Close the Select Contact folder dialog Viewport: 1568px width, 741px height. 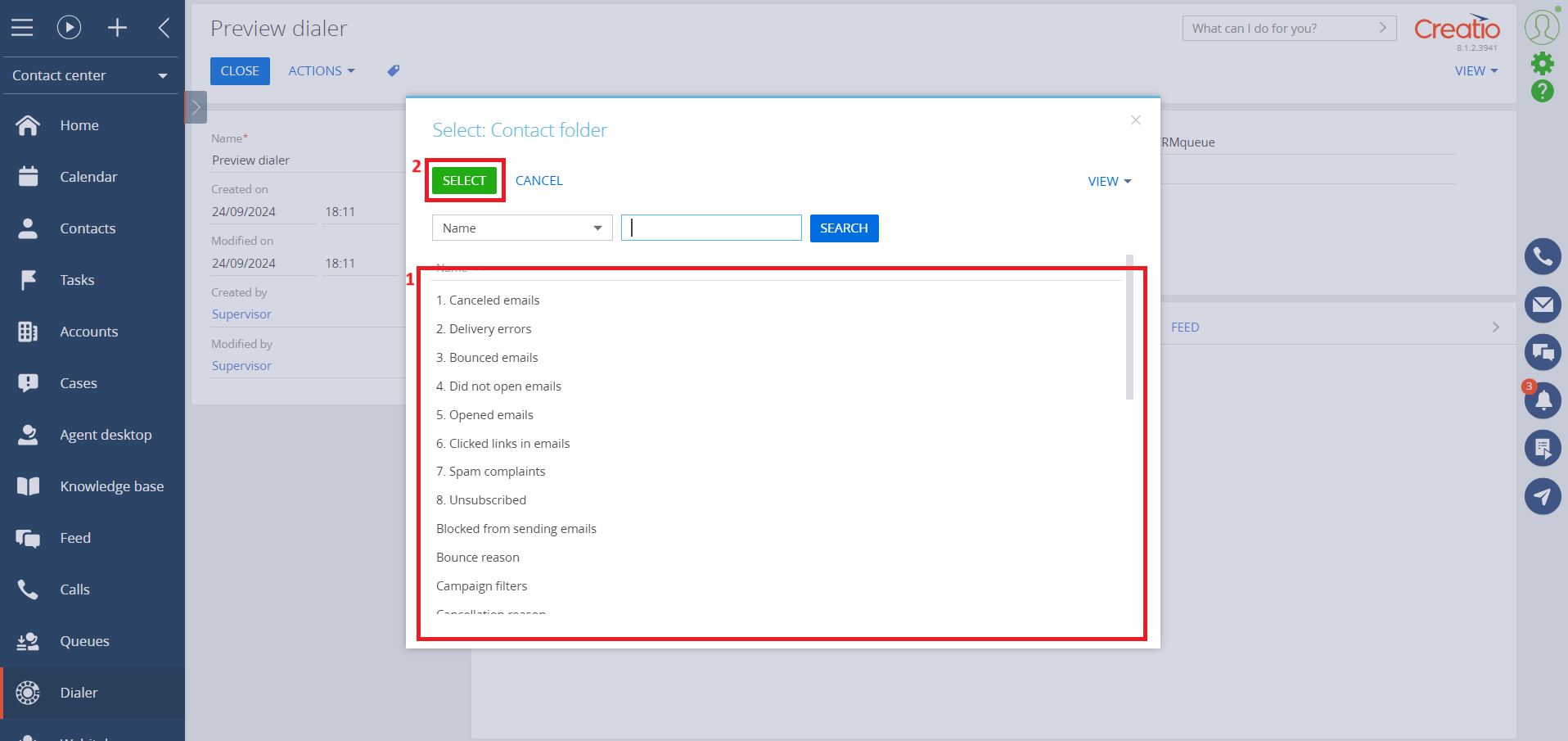pos(1136,120)
